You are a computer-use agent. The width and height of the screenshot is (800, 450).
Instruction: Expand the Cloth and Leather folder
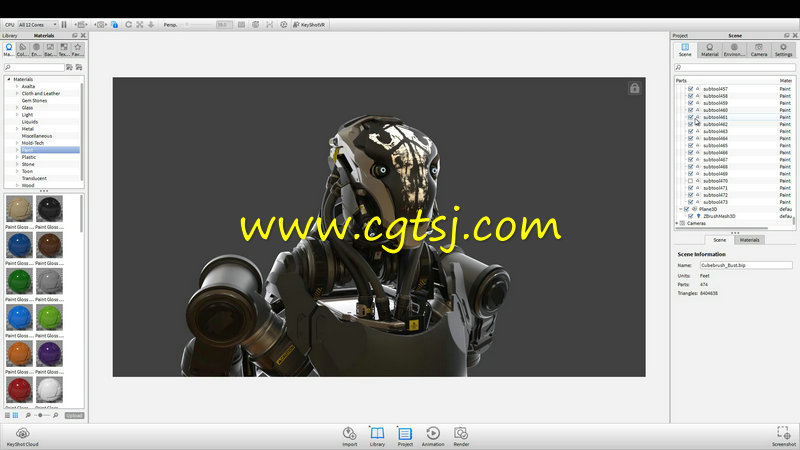[17, 93]
